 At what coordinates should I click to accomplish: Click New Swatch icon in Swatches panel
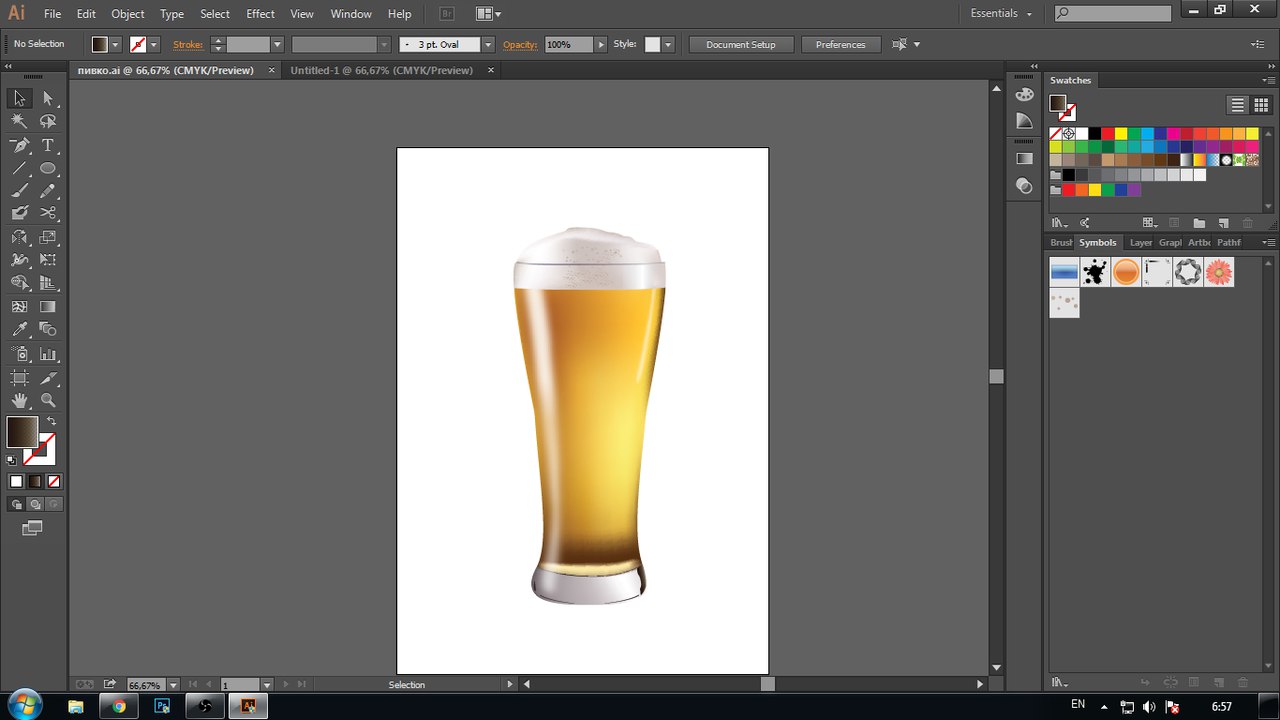pos(1221,223)
